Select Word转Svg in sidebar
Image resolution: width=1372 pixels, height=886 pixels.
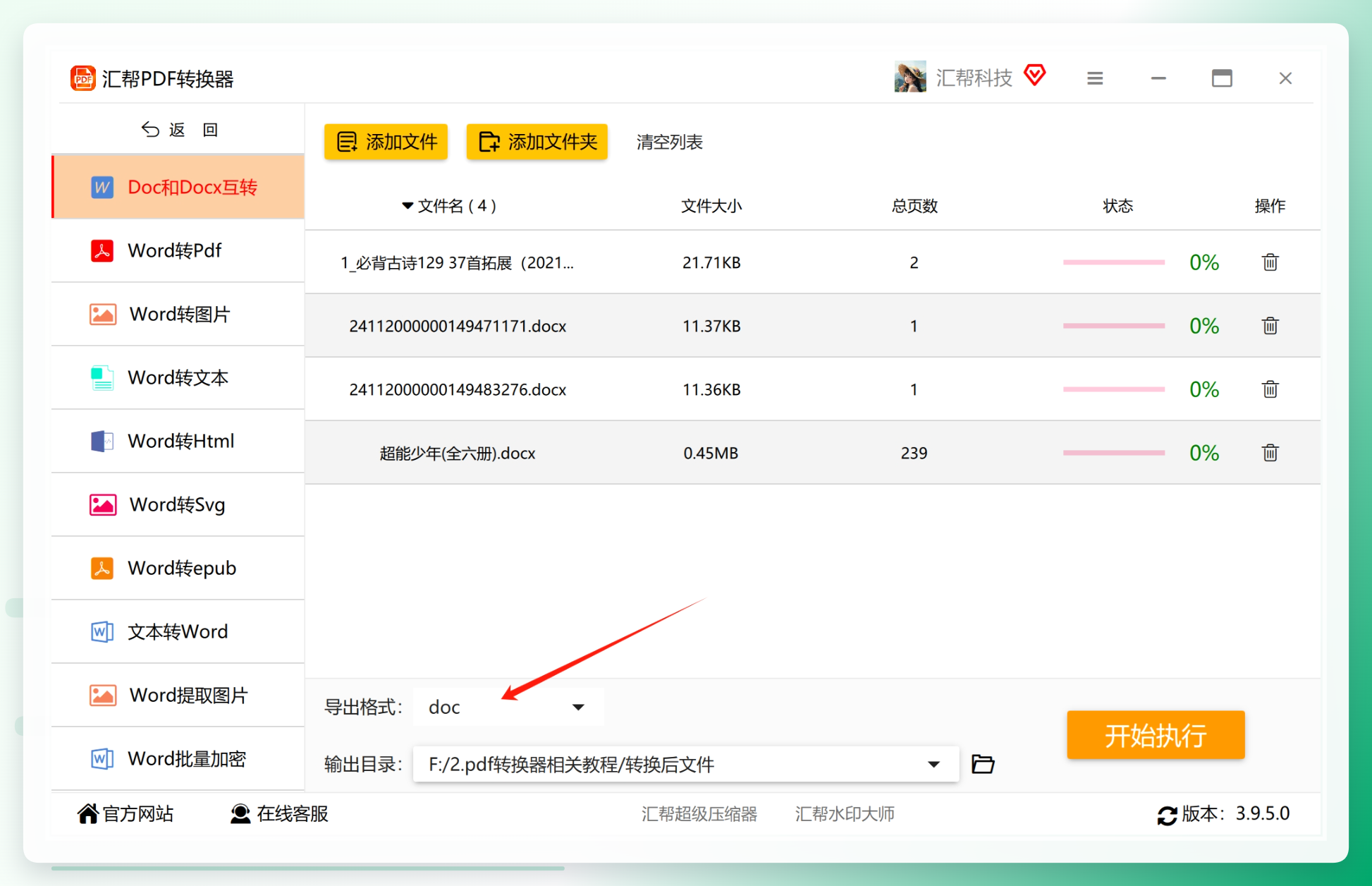pyautogui.click(x=178, y=504)
